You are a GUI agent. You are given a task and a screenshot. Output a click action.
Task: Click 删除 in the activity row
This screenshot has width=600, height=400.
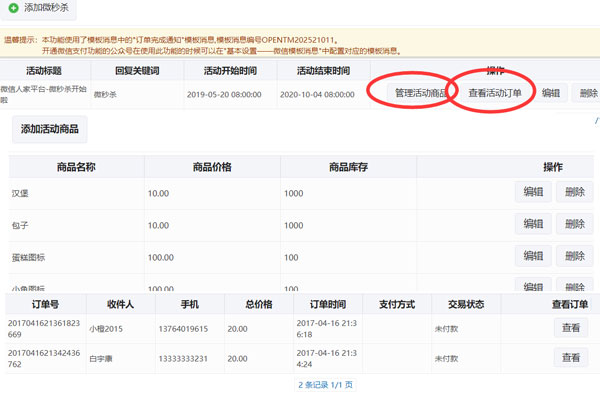pyautogui.click(x=587, y=93)
